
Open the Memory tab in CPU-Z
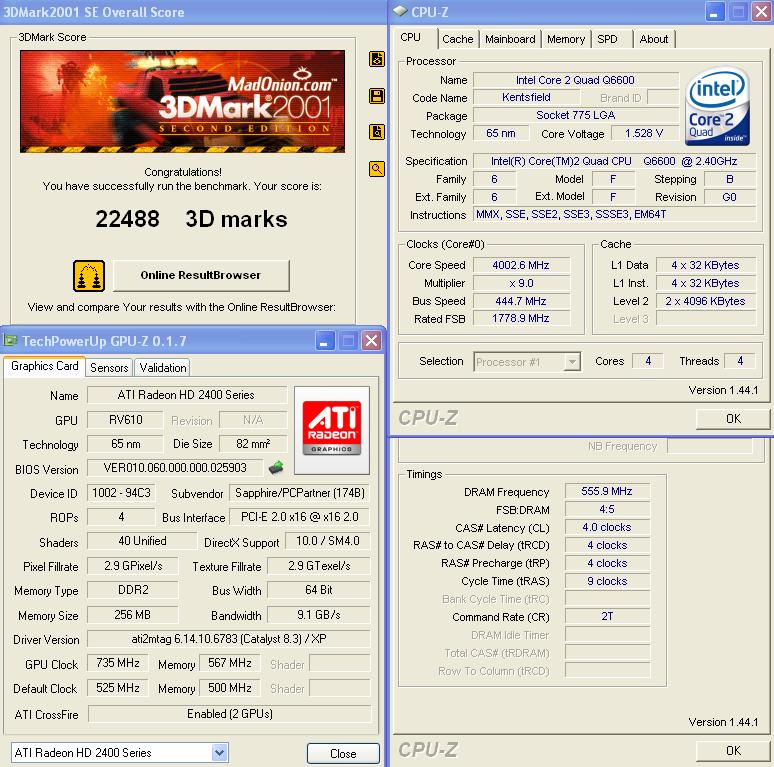point(566,39)
